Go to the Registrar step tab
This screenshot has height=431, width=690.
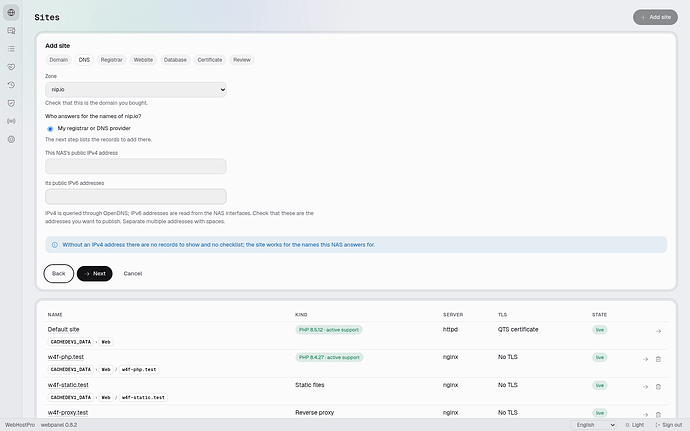[111, 60]
